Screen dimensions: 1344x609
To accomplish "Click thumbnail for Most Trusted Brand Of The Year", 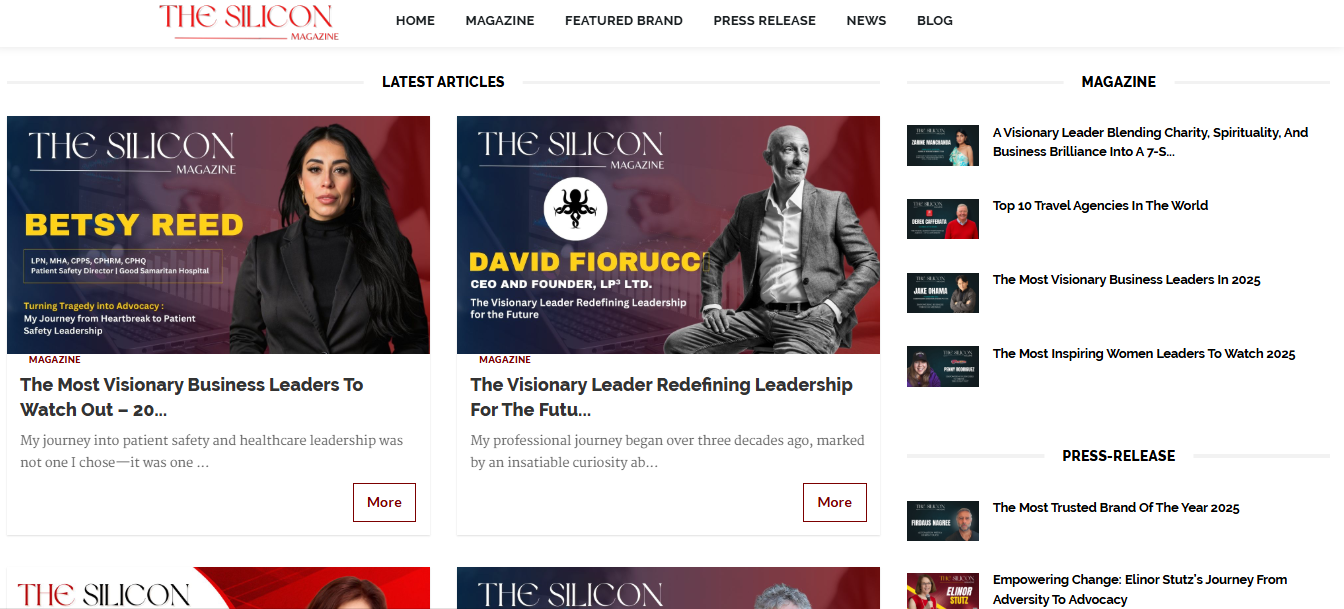I will click(x=942, y=521).
